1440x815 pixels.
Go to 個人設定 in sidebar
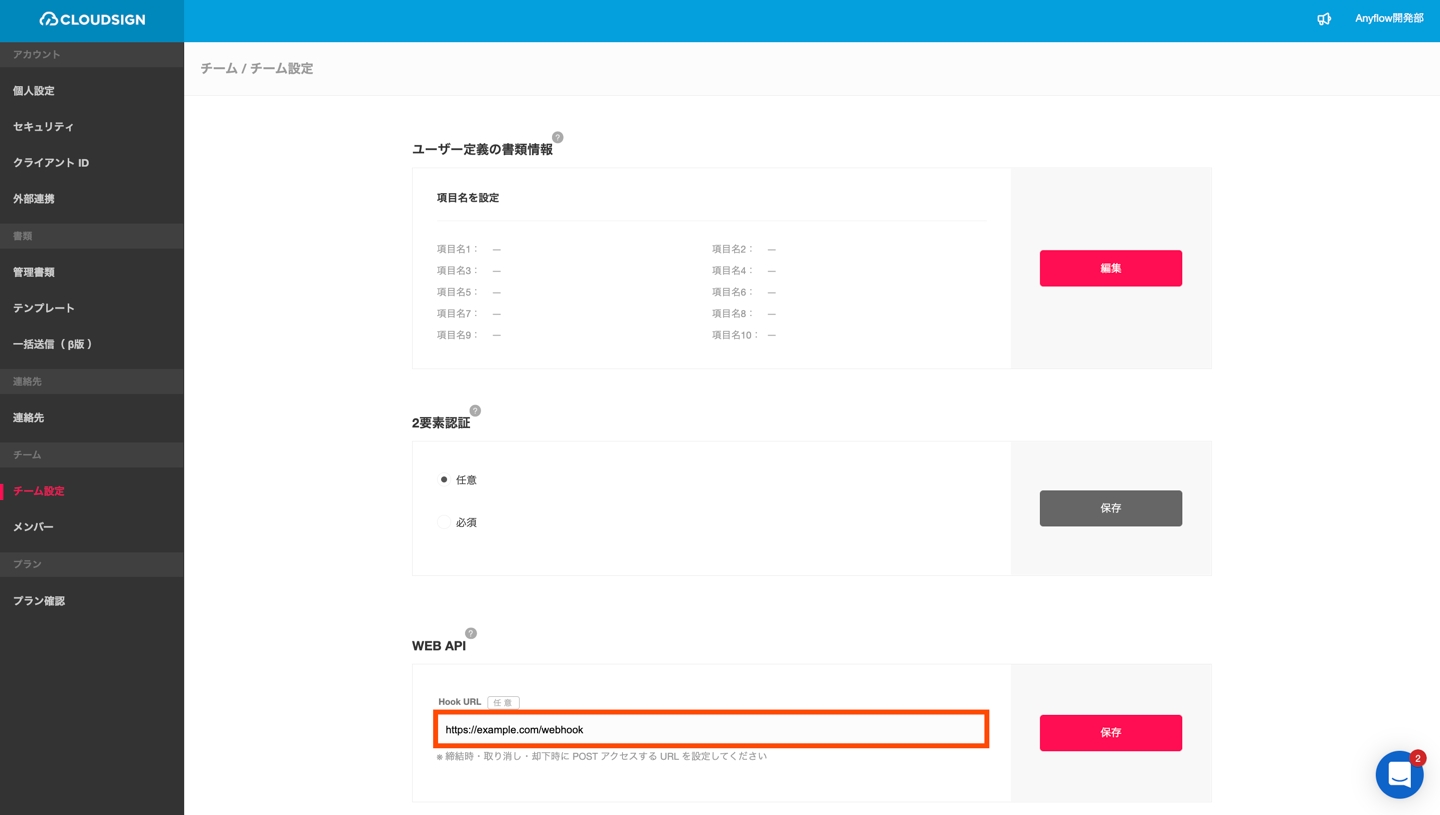(x=34, y=91)
